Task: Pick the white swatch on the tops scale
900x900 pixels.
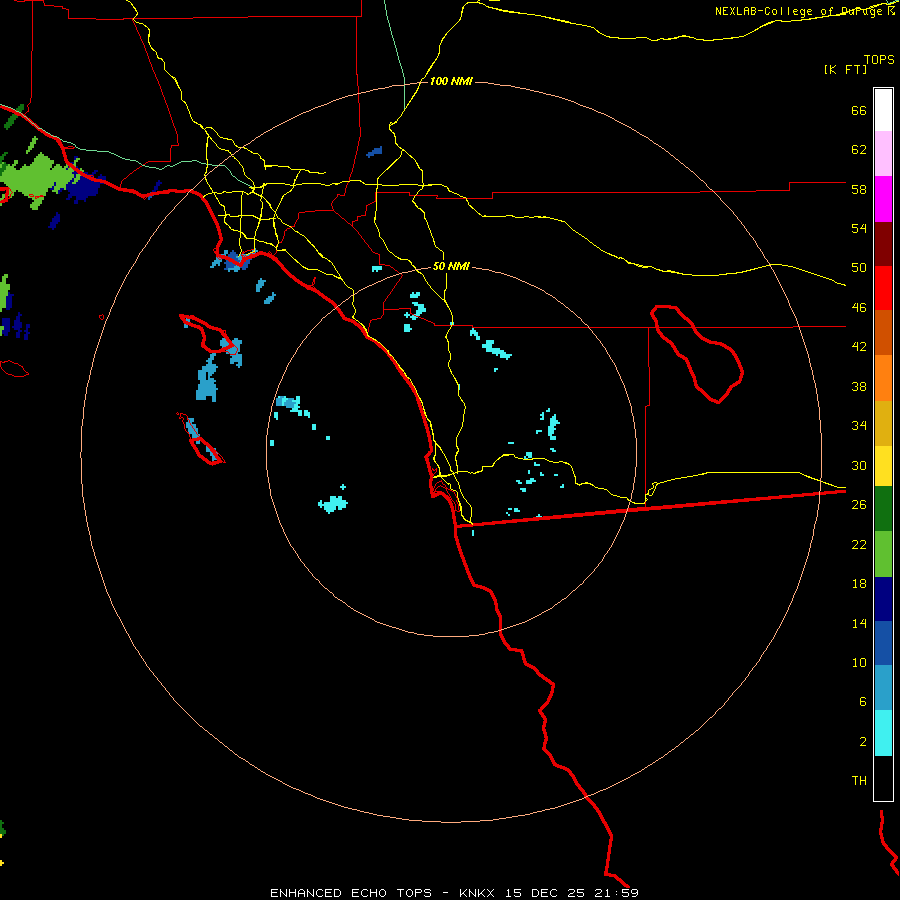Action: 883,110
